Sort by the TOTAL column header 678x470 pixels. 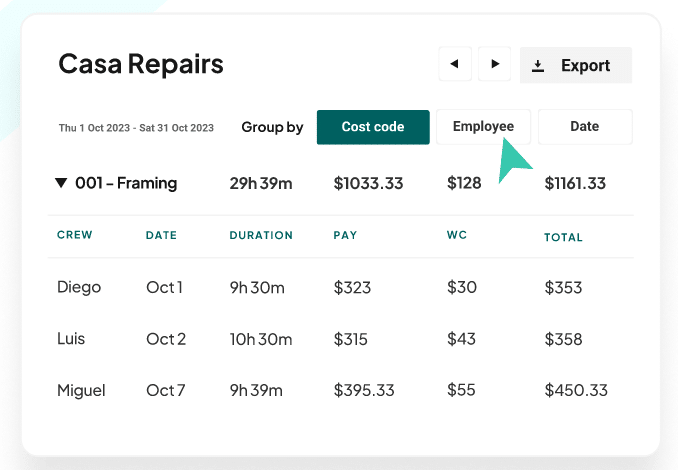pyautogui.click(x=563, y=238)
